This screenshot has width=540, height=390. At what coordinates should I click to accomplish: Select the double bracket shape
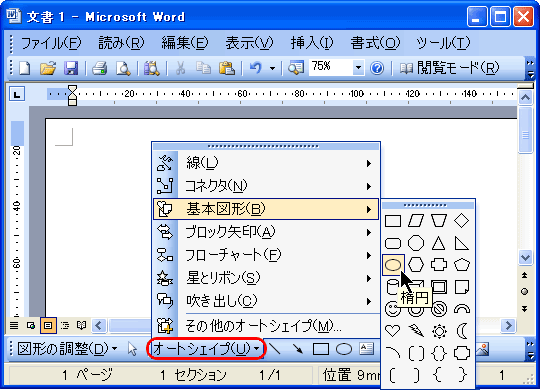416,353
